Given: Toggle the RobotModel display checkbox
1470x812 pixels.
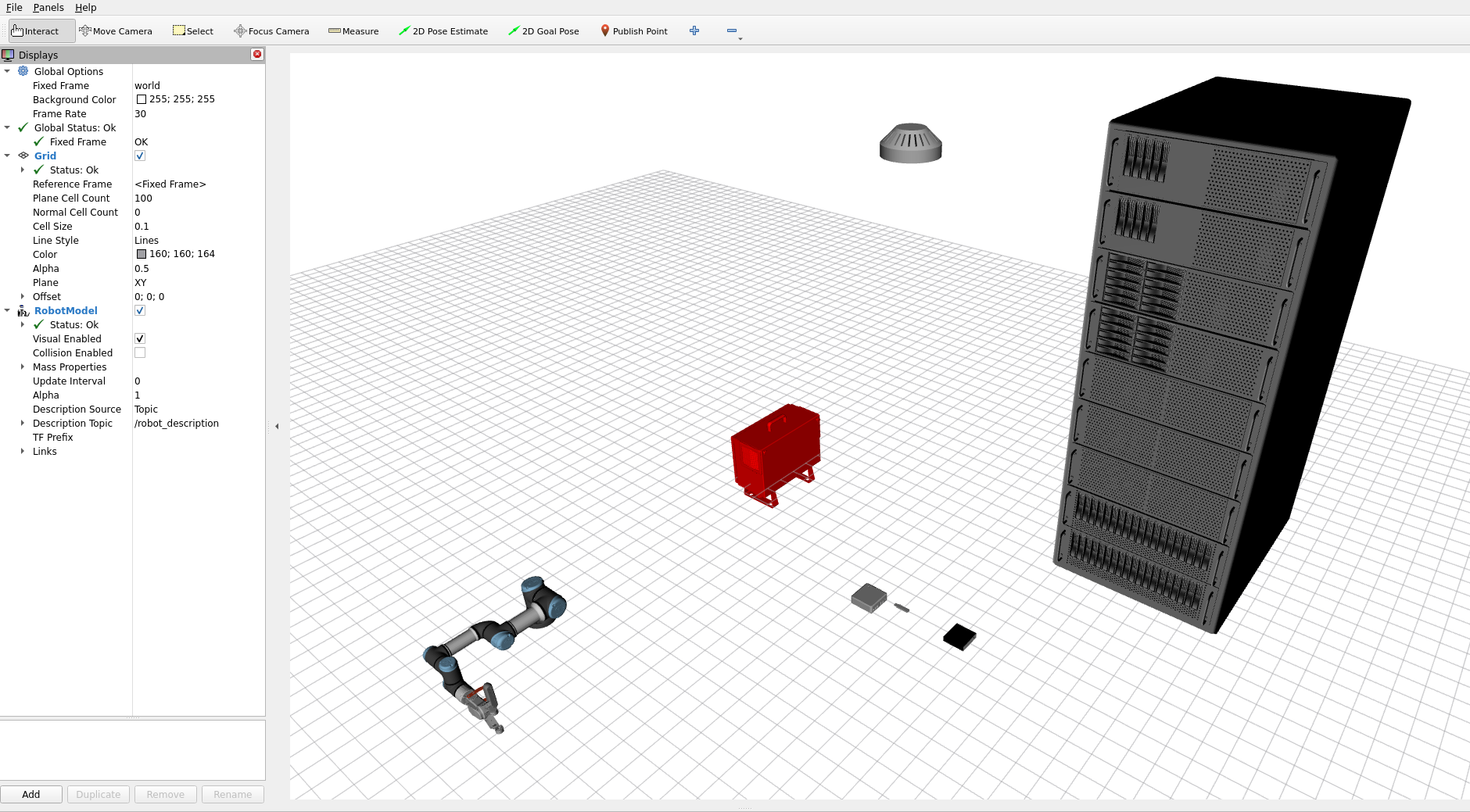Looking at the screenshot, I should 140,310.
